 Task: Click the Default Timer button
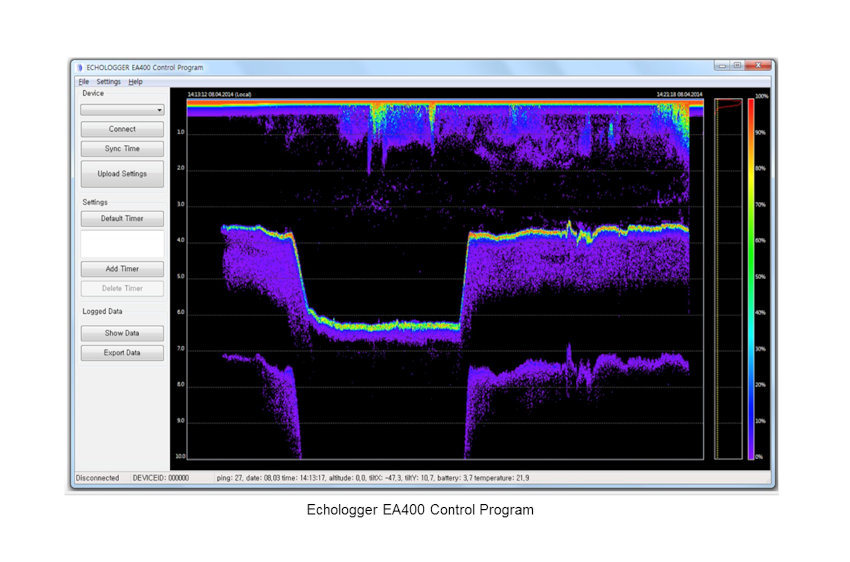point(122,219)
